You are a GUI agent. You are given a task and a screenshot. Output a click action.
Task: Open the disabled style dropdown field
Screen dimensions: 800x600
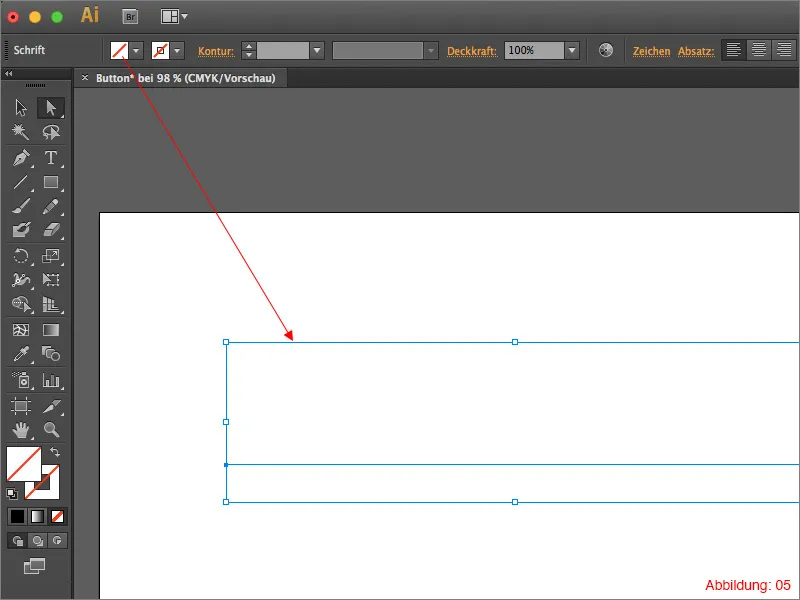385,51
